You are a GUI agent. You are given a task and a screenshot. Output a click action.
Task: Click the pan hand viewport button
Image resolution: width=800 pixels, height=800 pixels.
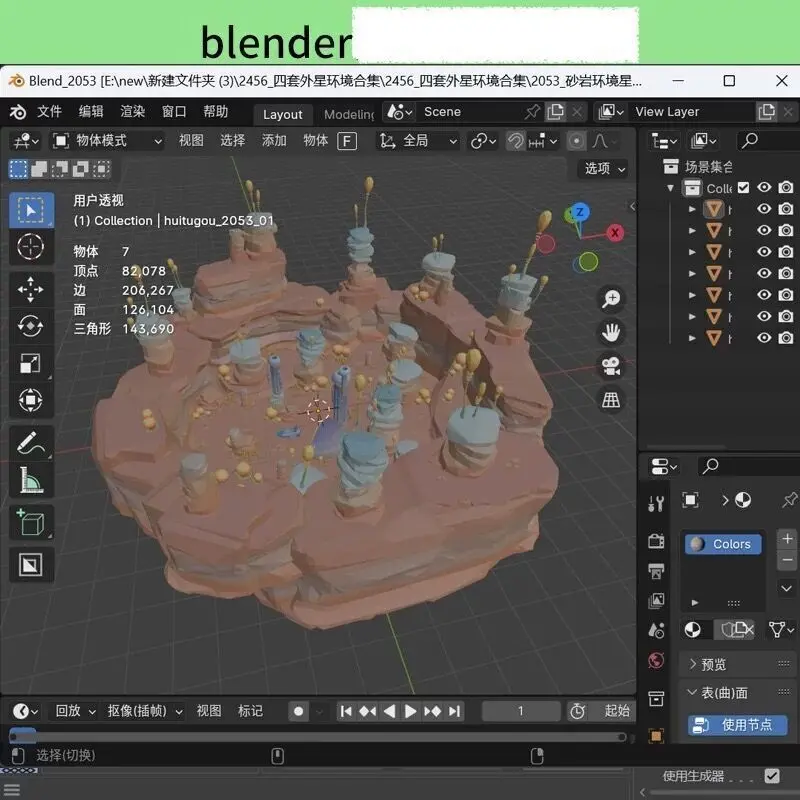click(611, 333)
